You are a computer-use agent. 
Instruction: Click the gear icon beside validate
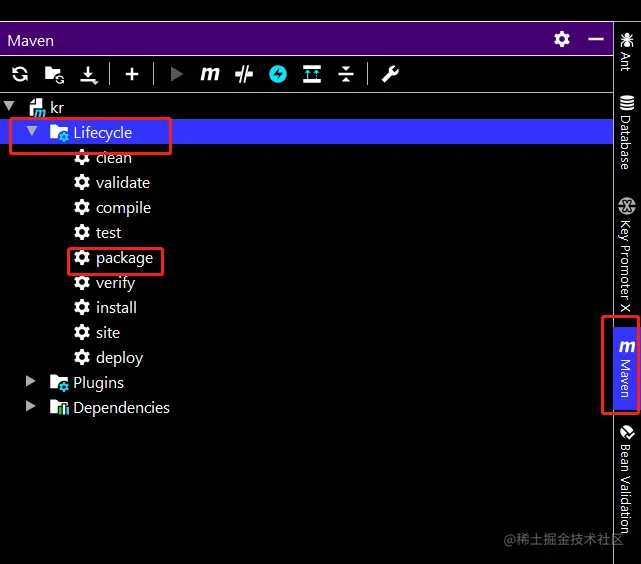(82, 182)
